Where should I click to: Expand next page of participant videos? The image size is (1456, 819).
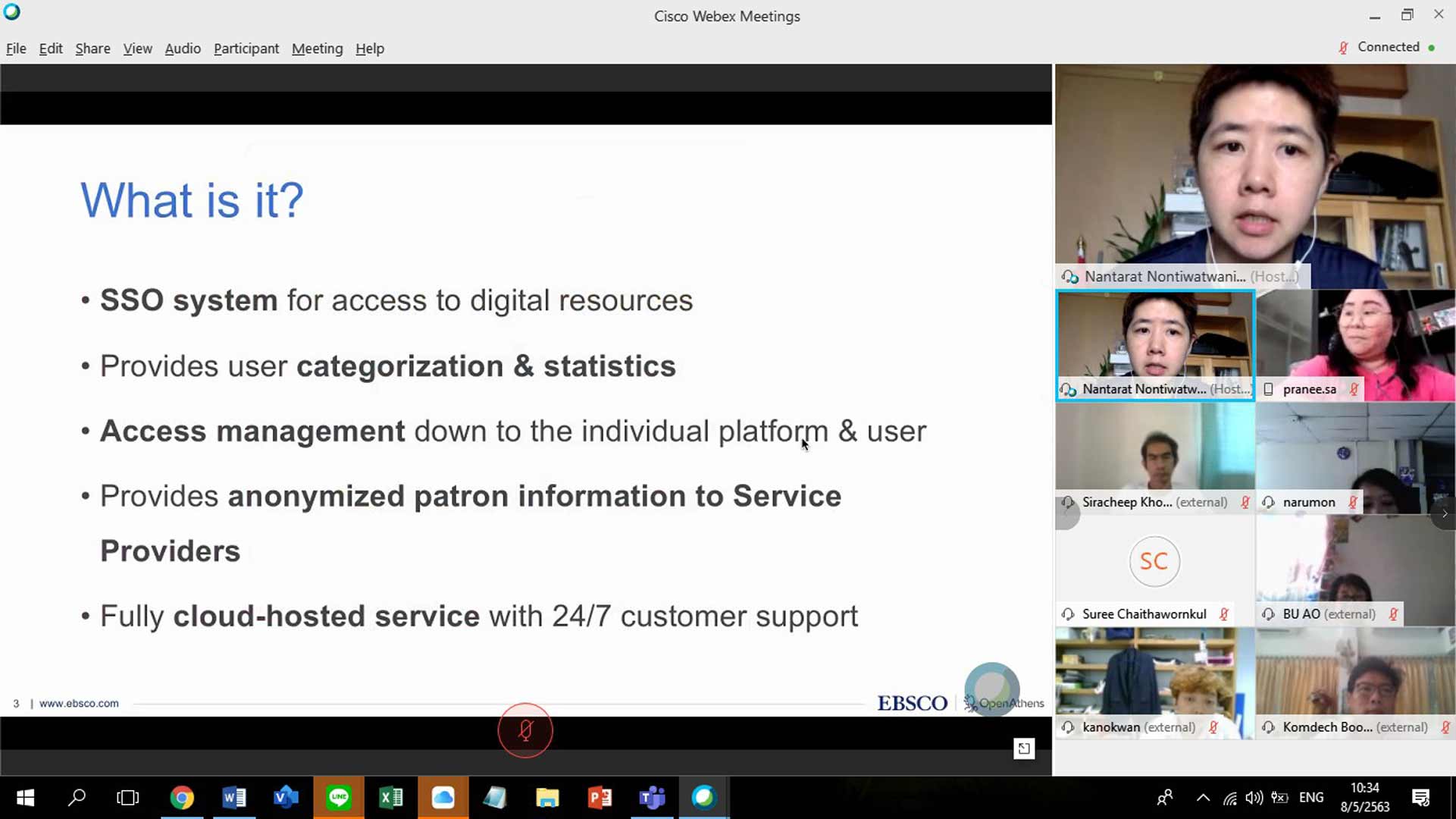(1445, 513)
